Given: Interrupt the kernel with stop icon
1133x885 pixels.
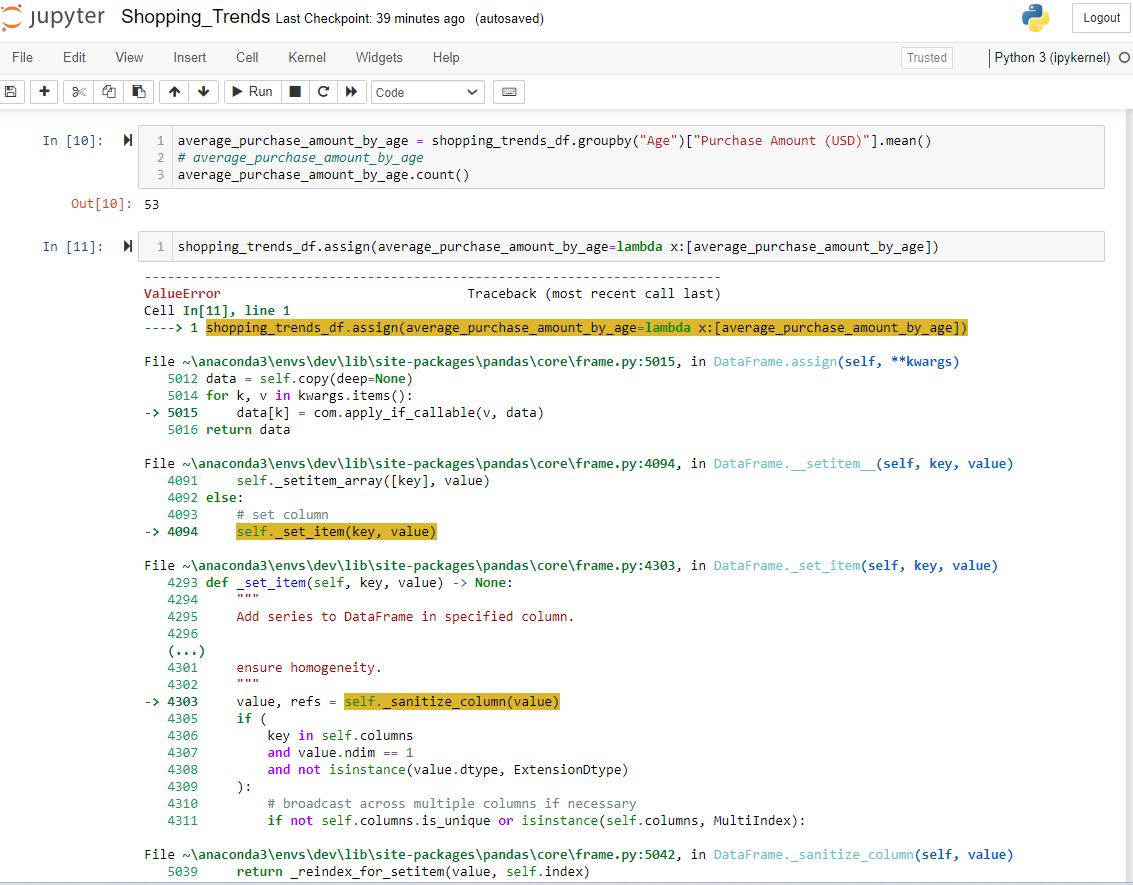Looking at the screenshot, I should point(295,92).
